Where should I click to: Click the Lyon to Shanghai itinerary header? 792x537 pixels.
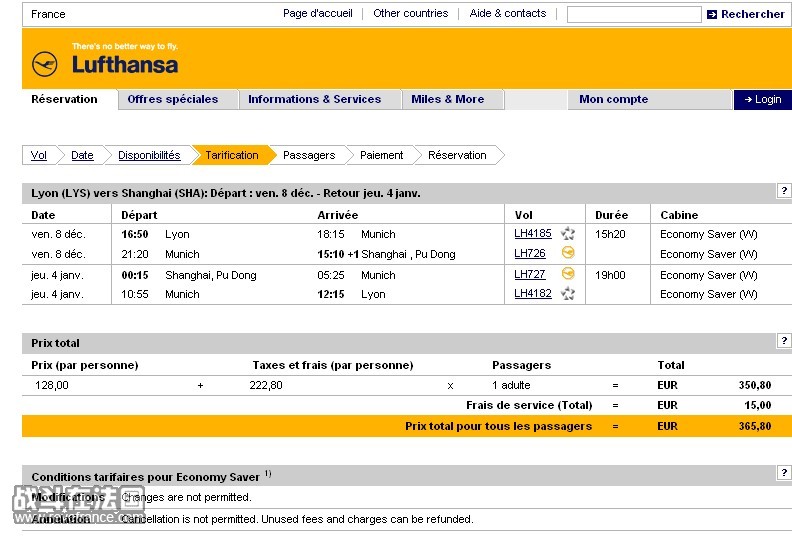(226, 193)
